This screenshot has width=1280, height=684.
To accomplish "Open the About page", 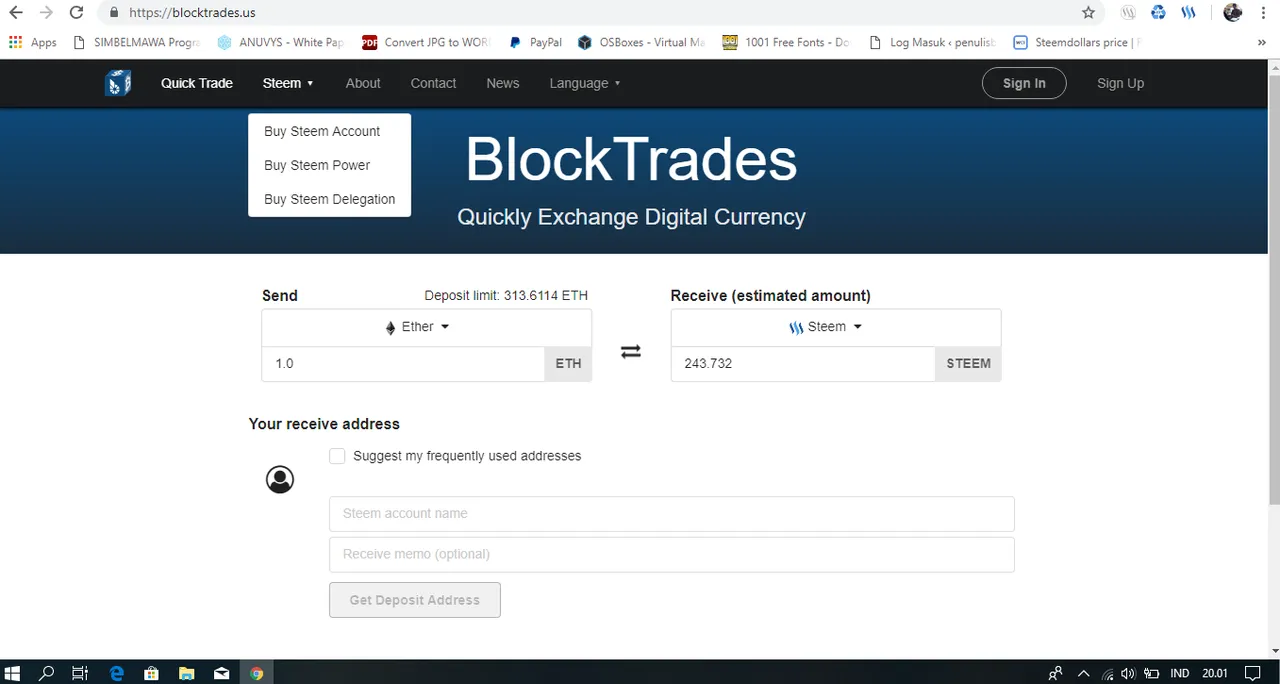I will [x=363, y=83].
